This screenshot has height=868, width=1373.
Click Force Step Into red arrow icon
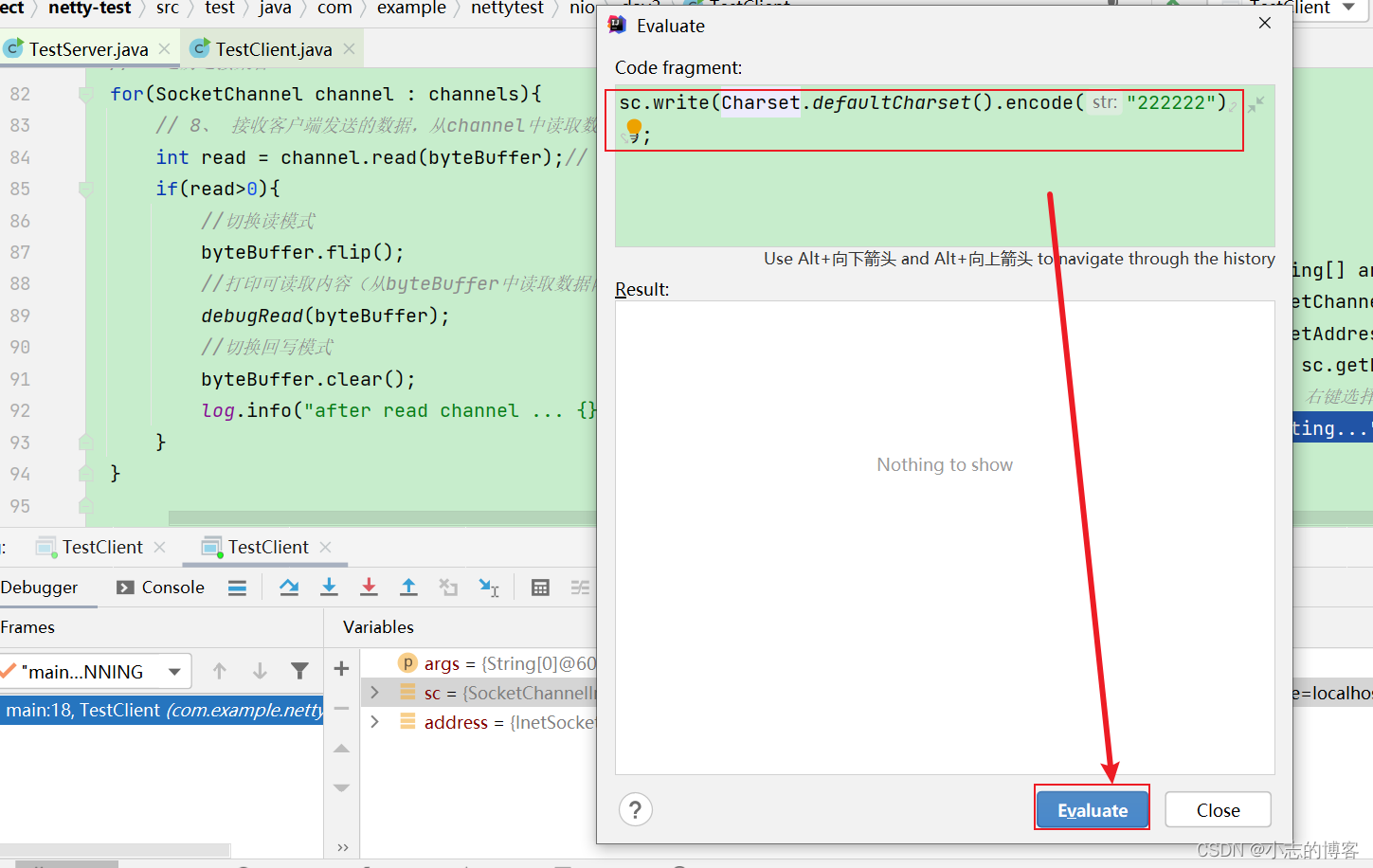pos(369,588)
